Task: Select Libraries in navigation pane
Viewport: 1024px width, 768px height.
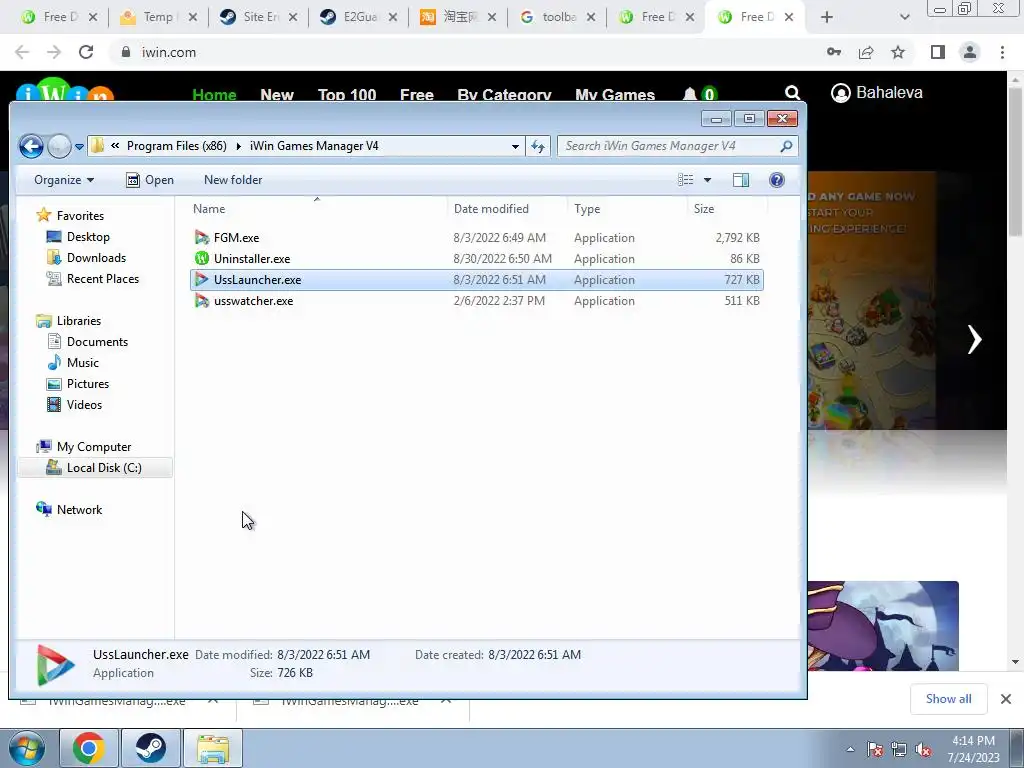Action: 78,321
